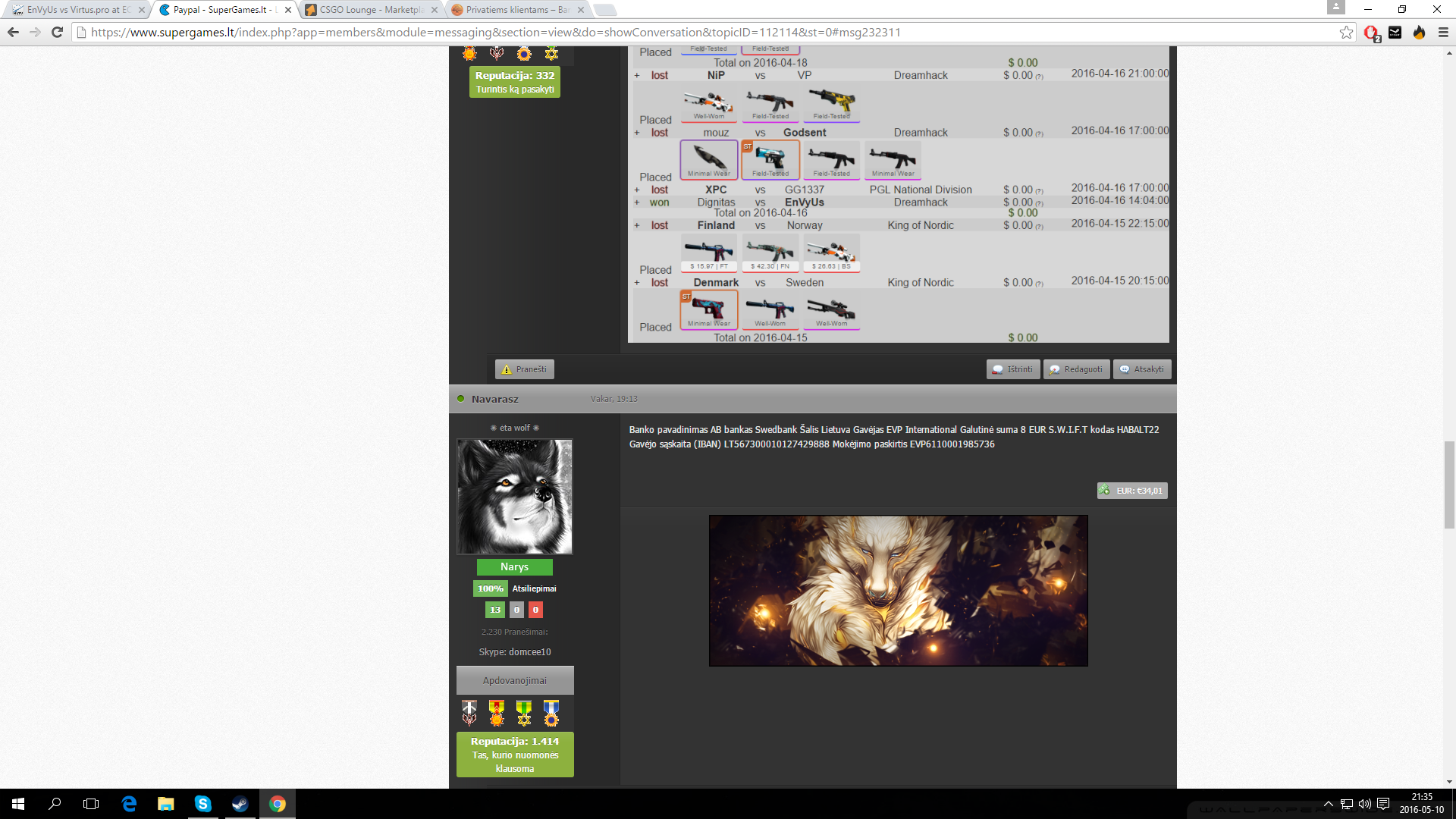
Task: Click the Pranešti report button
Action: pos(524,369)
